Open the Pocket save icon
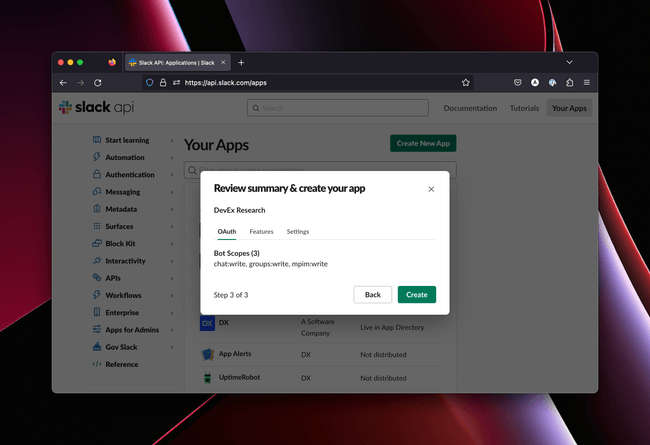This screenshot has height=445, width=650. click(x=517, y=83)
